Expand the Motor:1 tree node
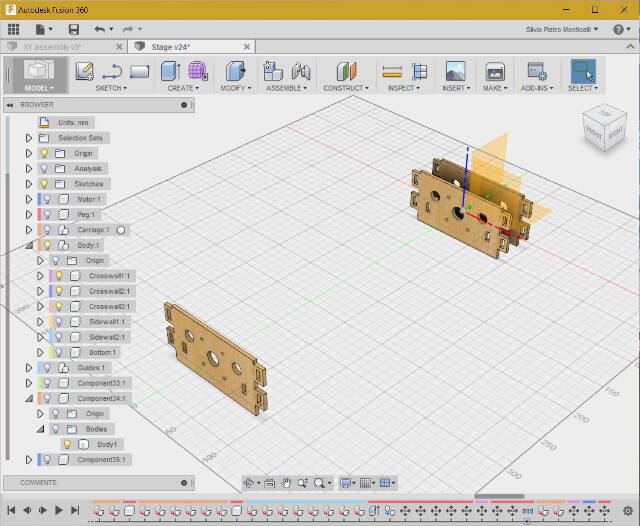Screen dimensions: 640x526 tap(29, 199)
